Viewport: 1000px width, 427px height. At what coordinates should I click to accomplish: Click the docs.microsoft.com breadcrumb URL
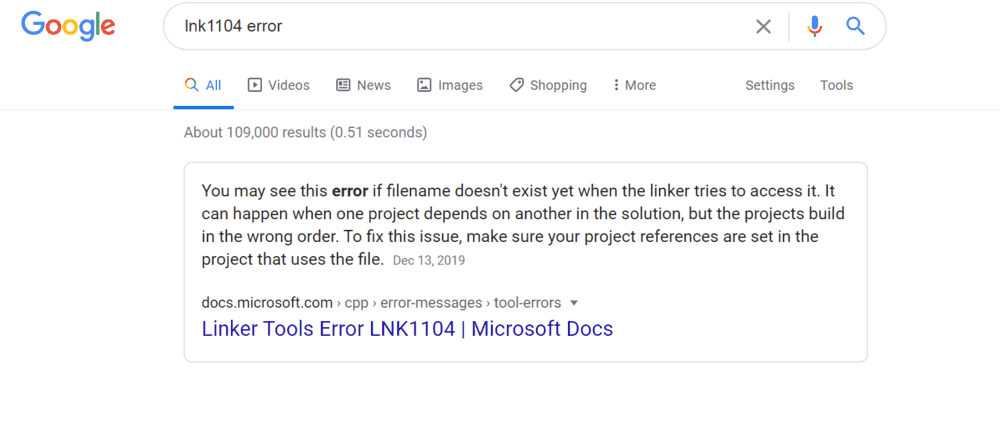(x=266, y=303)
